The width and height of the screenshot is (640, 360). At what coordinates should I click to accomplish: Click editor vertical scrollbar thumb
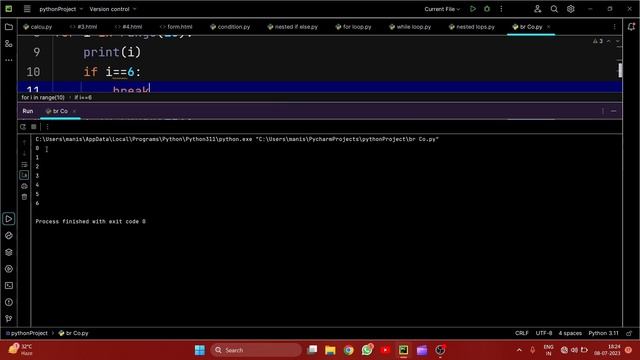[620, 70]
